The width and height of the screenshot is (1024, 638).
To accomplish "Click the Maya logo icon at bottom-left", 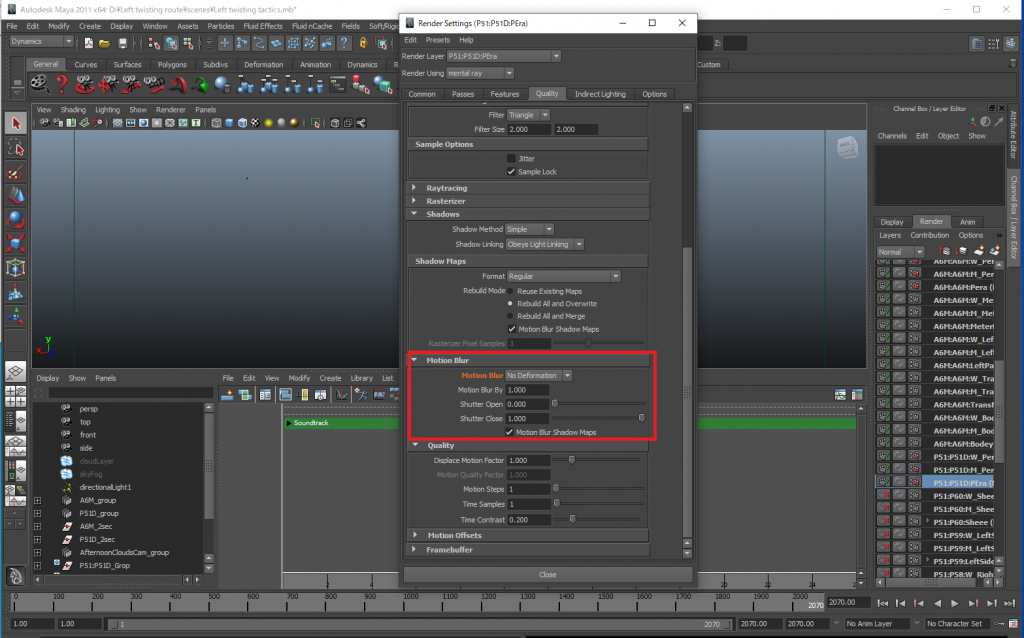I will tap(16, 575).
